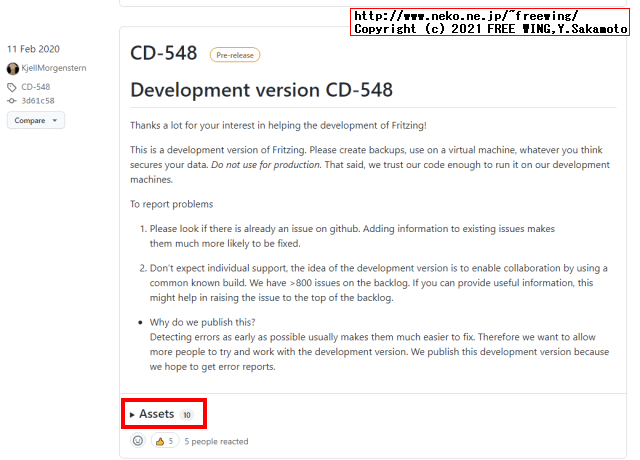Click the Assets count badge showing 10

coord(187,415)
